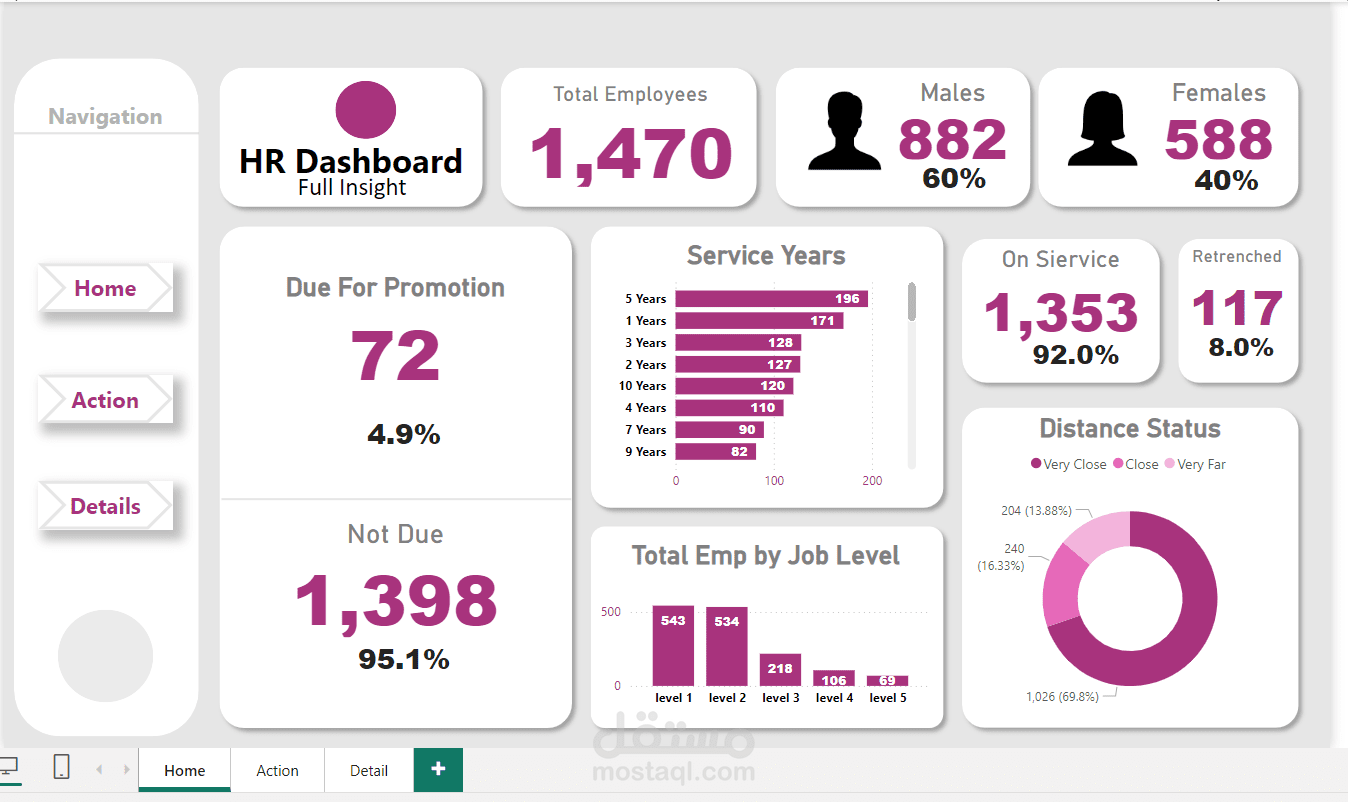The width and height of the screenshot is (1348, 802).
Task: Select the Very Far donut segment (204)
Action: pos(1100,535)
